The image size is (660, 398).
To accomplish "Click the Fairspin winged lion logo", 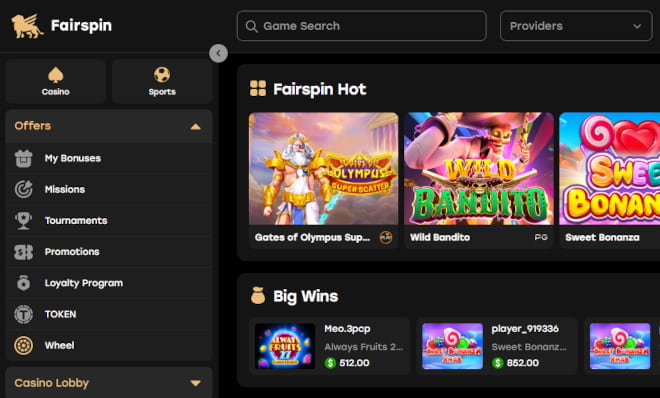I will pyautogui.click(x=27, y=26).
